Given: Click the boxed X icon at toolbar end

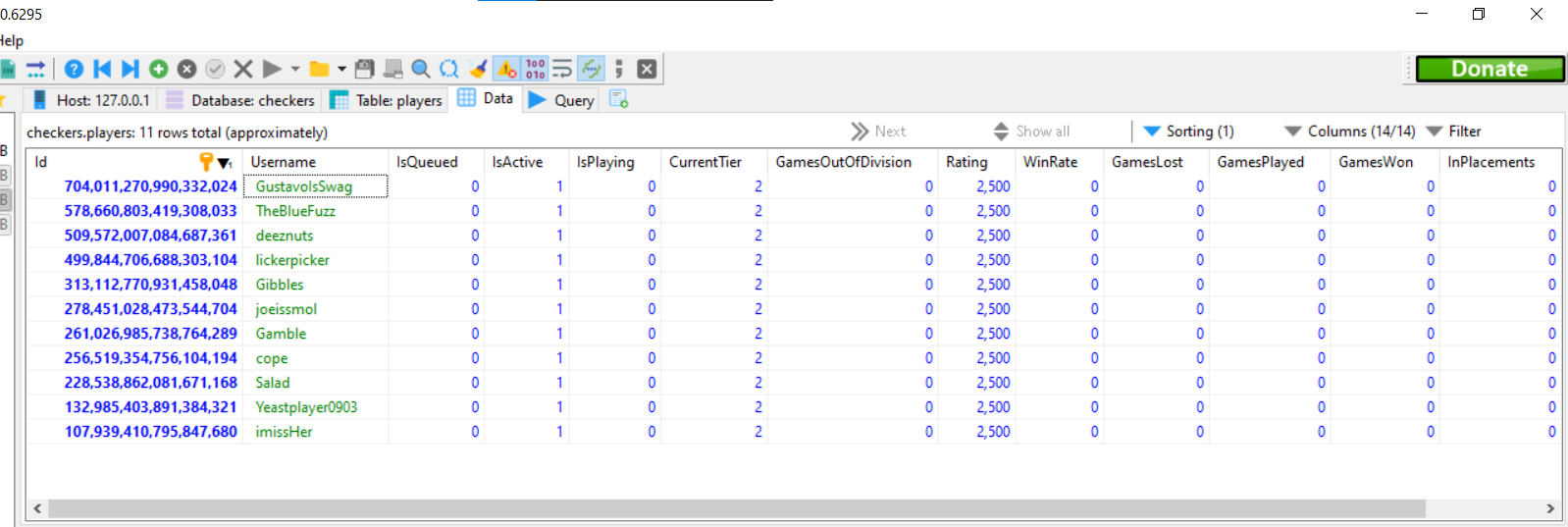Looking at the screenshot, I should [647, 69].
